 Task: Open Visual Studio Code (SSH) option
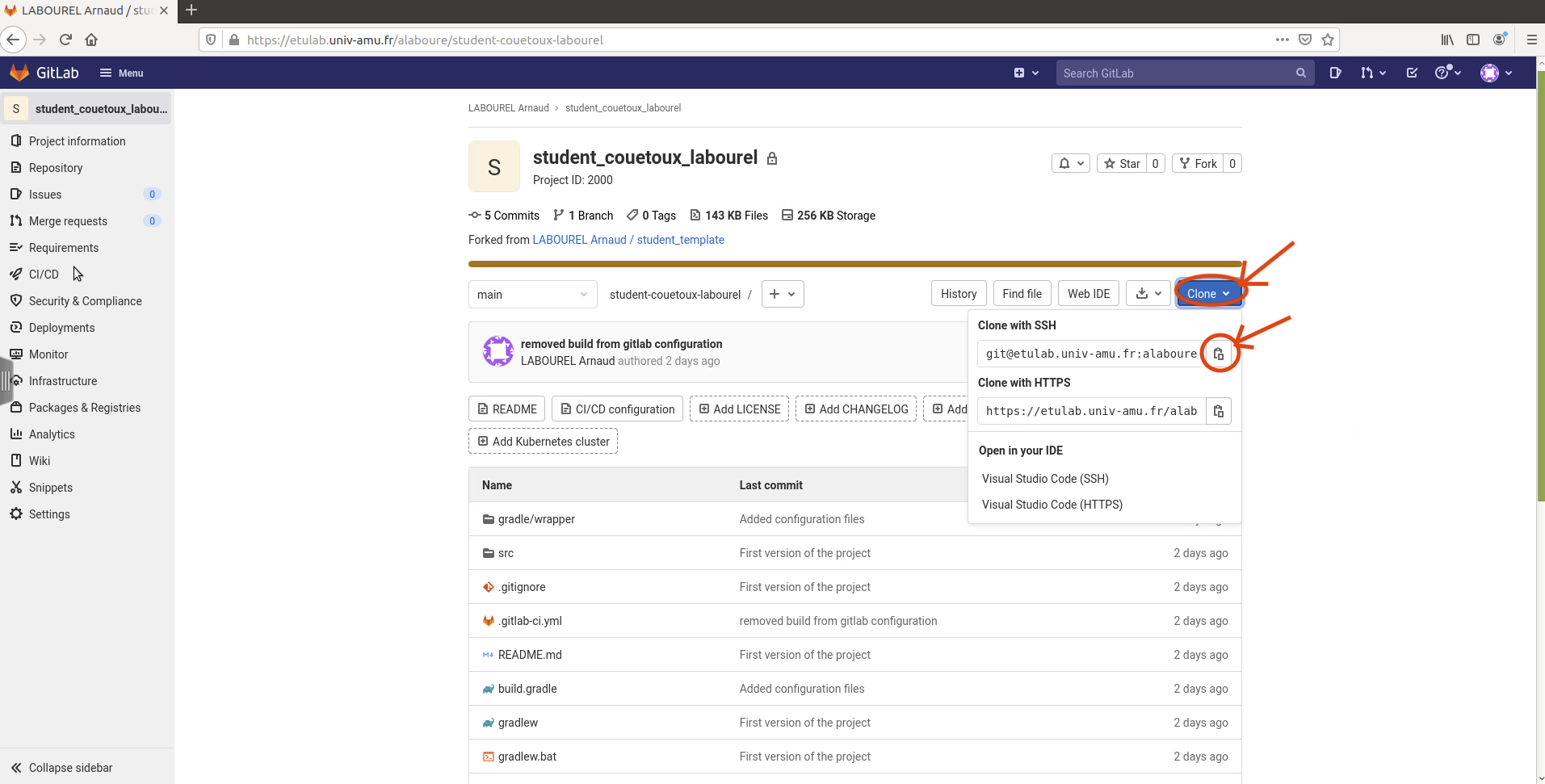[x=1045, y=479]
